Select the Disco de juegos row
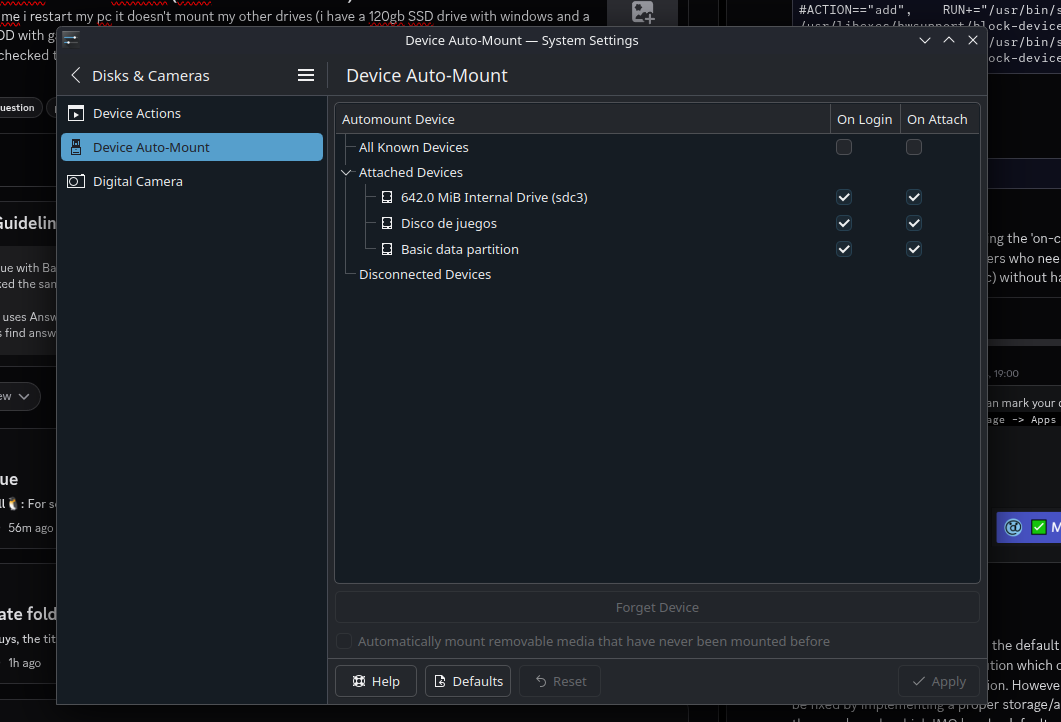Screen dimensions: 1061x722 coord(657,223)
